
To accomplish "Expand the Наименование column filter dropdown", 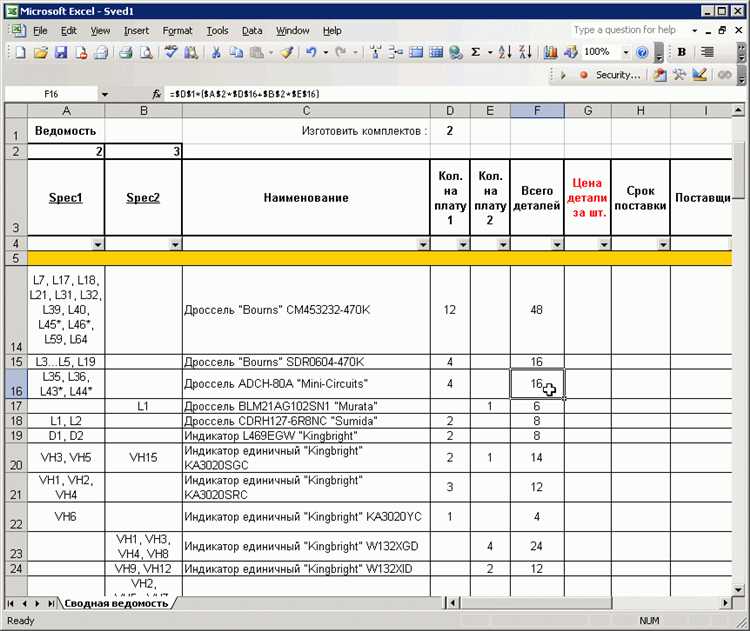I will [423, 244].
